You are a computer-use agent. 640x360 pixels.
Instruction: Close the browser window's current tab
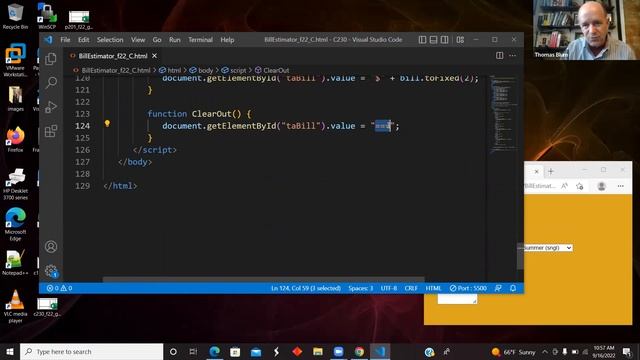536,171
